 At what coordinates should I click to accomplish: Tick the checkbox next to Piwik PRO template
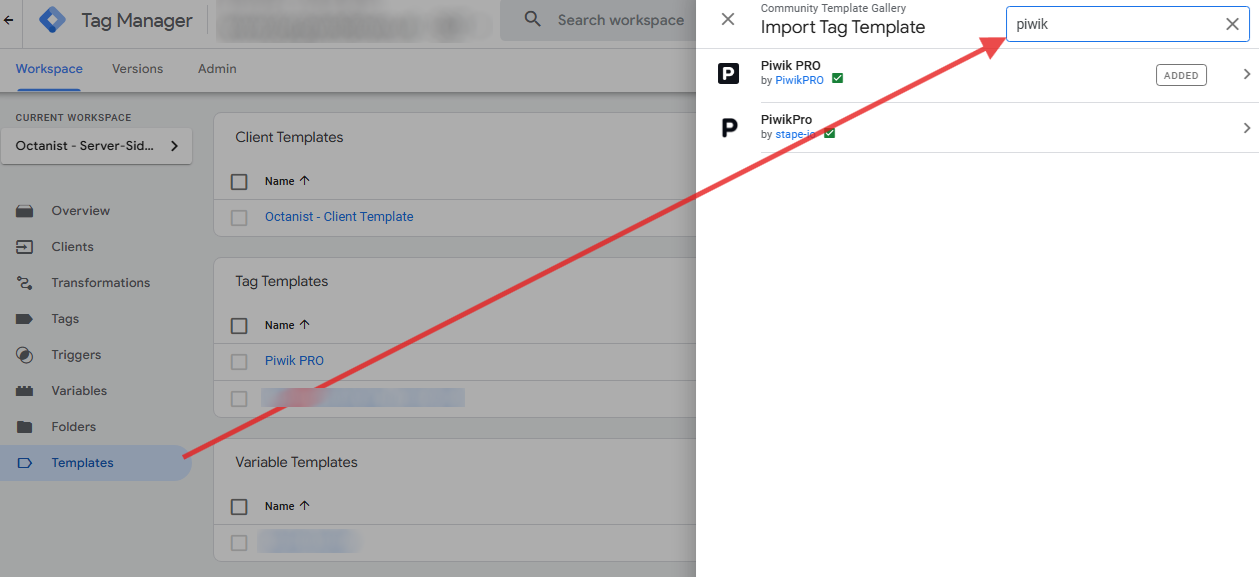(x=238, y=361)
